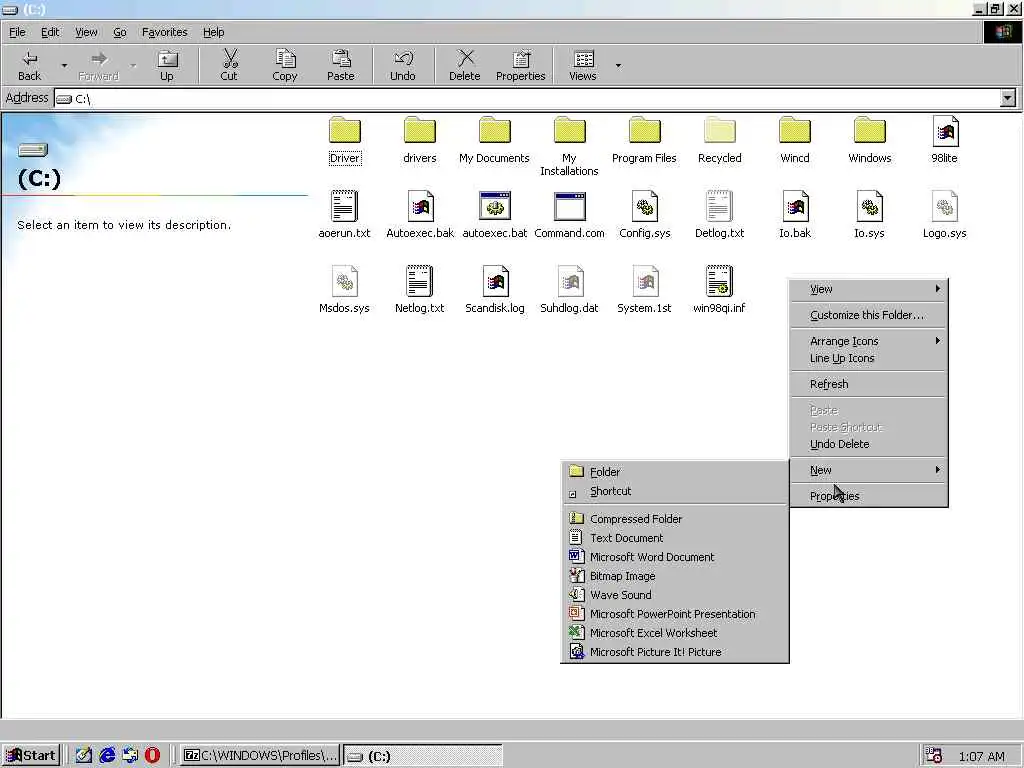Viewport: 1024px width, 768px height.
Task: Open Properties from the toolbar
Action: (520, 65)
